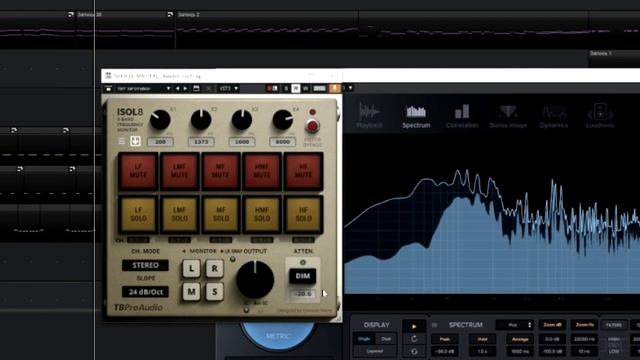Viewport: 640px width, 360px height.
Task: Click the 1373 frequency value field
Action: (201, 142)
